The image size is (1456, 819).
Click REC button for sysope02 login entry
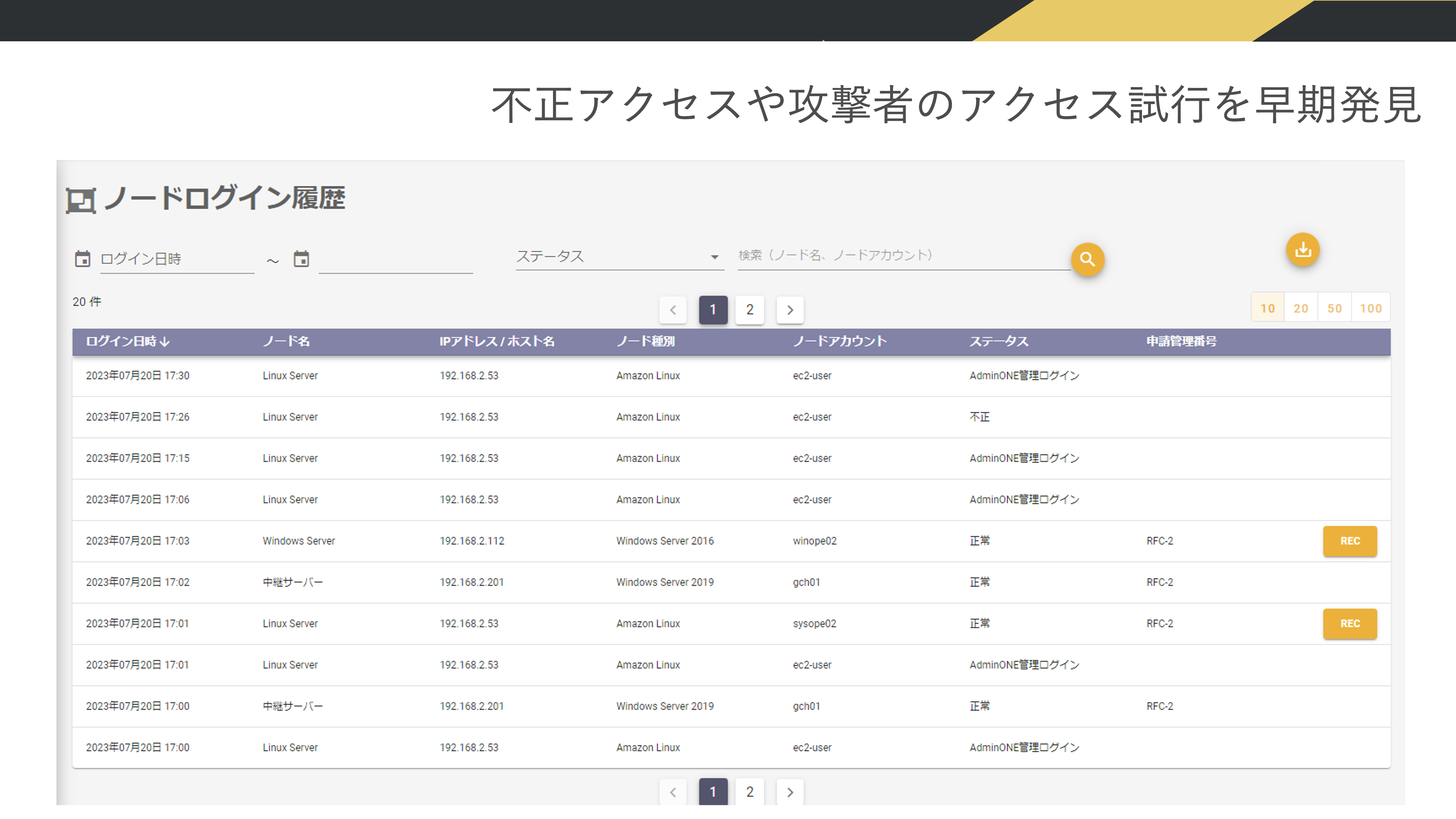[1350, 623]
